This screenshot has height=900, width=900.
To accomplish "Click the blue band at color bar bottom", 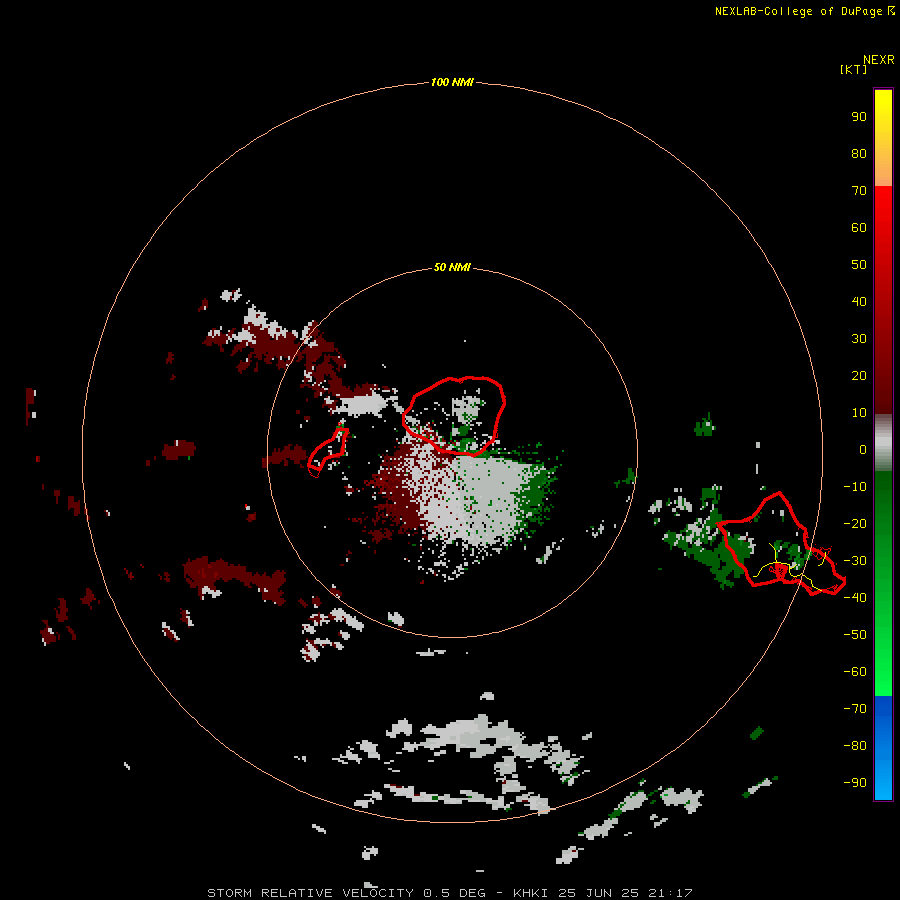I will 883,747.
